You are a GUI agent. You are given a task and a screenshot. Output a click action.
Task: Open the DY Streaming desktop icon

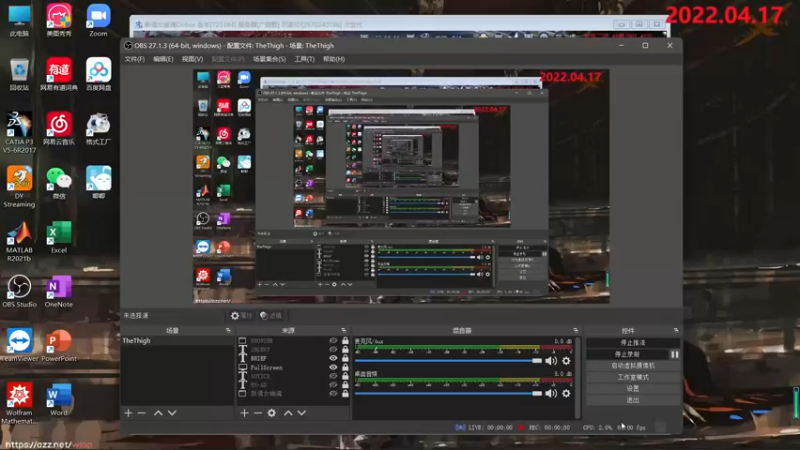pos(19,187)
